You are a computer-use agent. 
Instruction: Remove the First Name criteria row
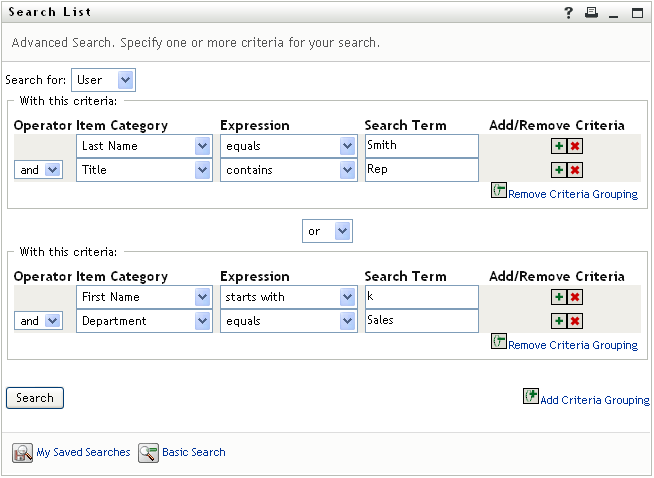click(x=575, y=297)
